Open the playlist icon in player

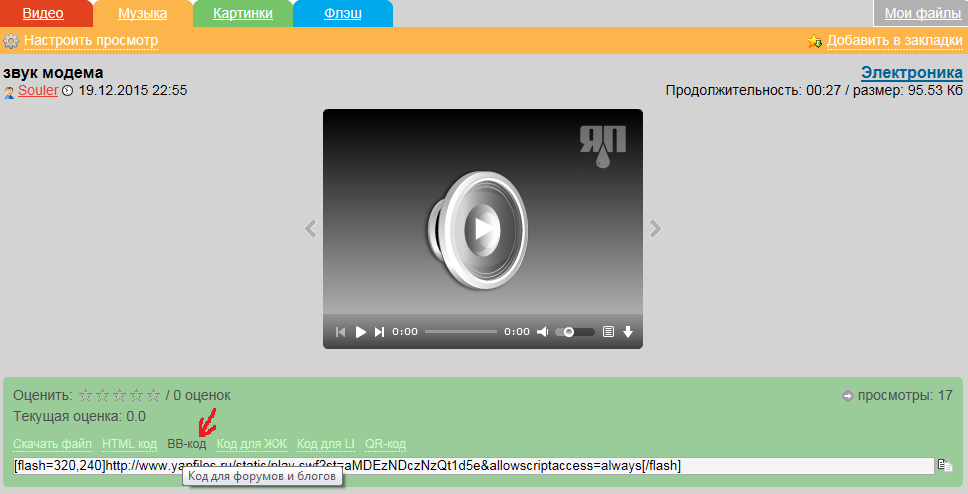[x=608, y=332]
